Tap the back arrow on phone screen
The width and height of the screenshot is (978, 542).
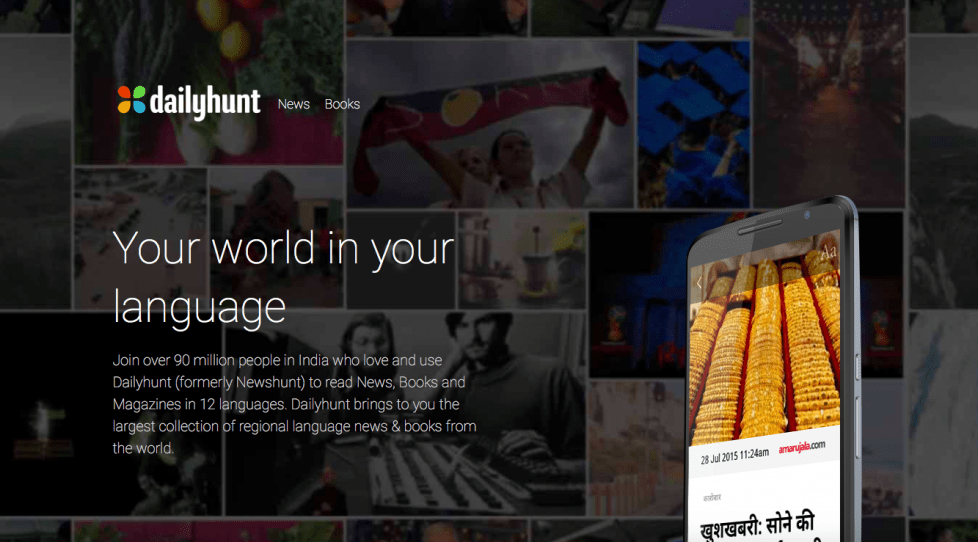(x=700, y=285)
